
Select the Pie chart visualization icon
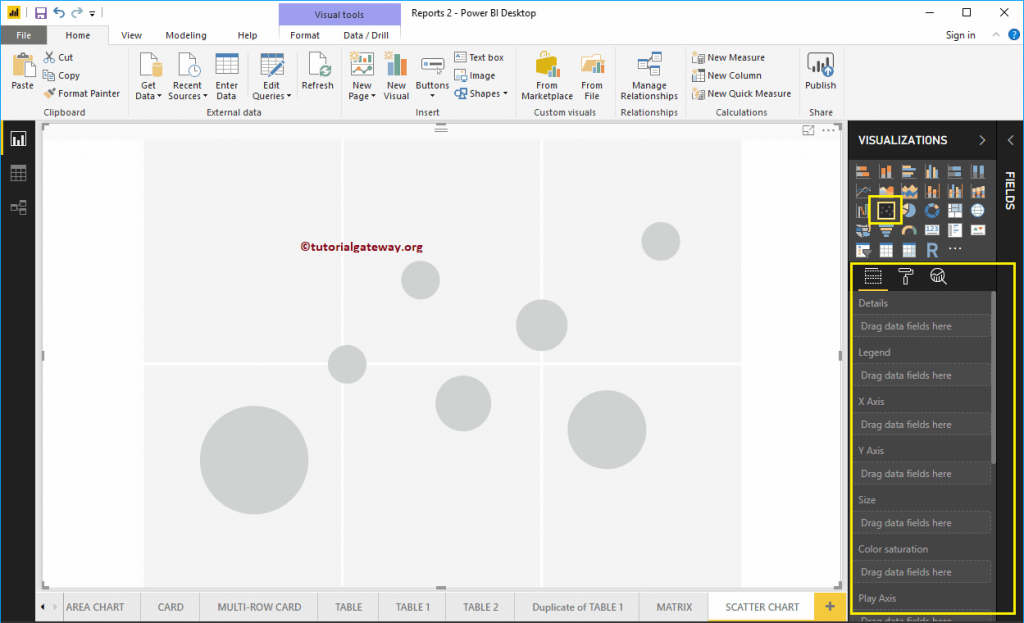[x=910, y=211]
